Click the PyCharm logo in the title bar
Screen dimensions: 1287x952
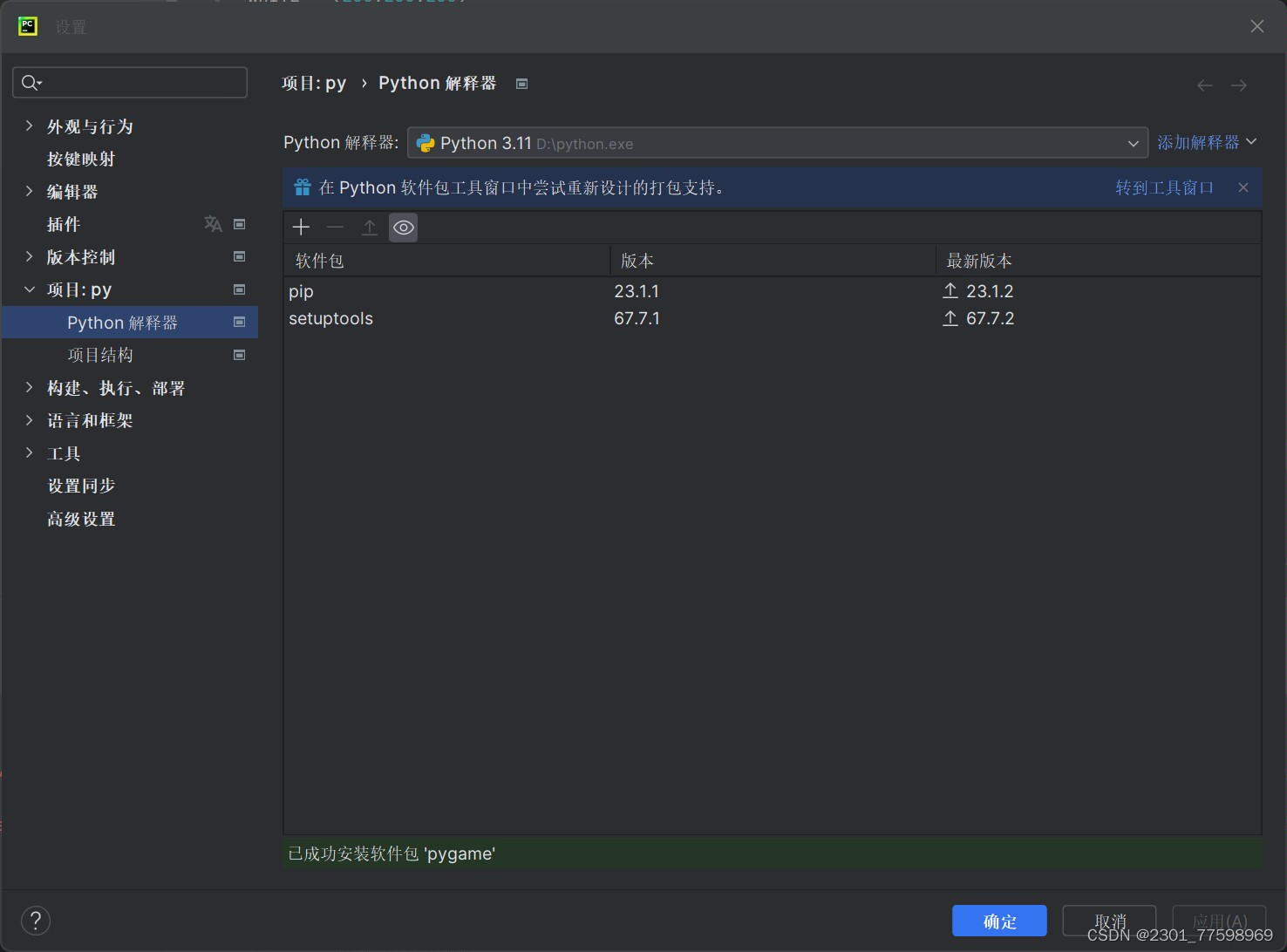pos(28,26)
